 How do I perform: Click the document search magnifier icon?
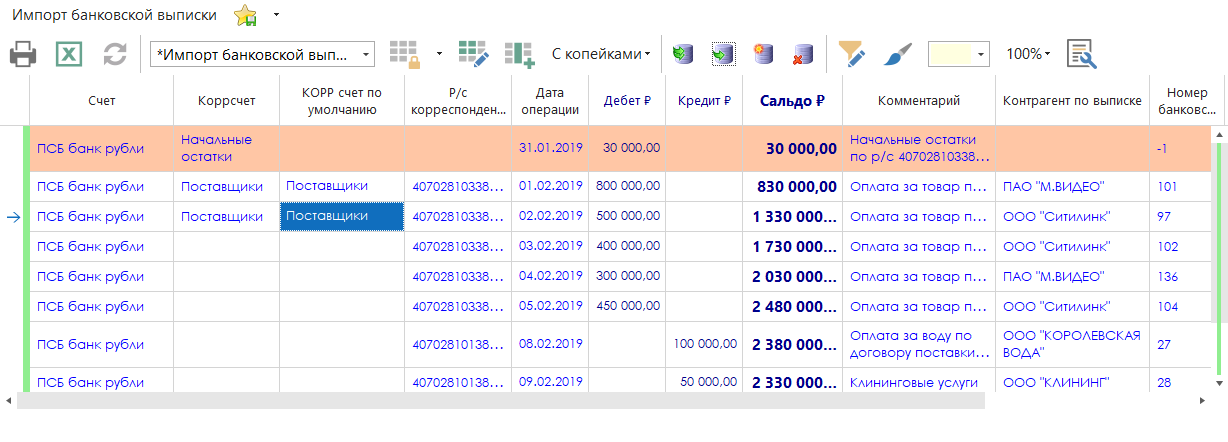pyautogui.click(x=1081, y=54)
